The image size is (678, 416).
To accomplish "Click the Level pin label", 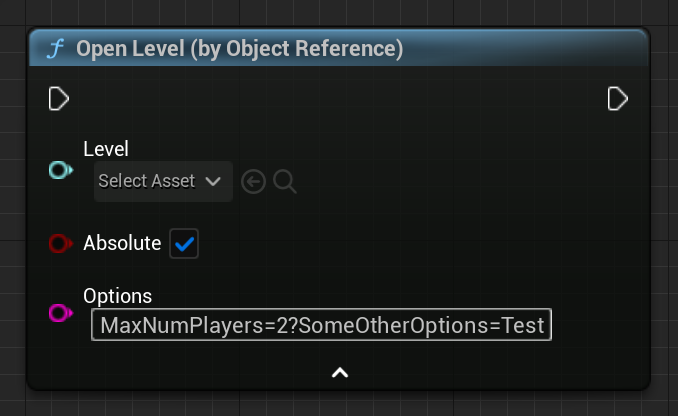I will [106, 149].
